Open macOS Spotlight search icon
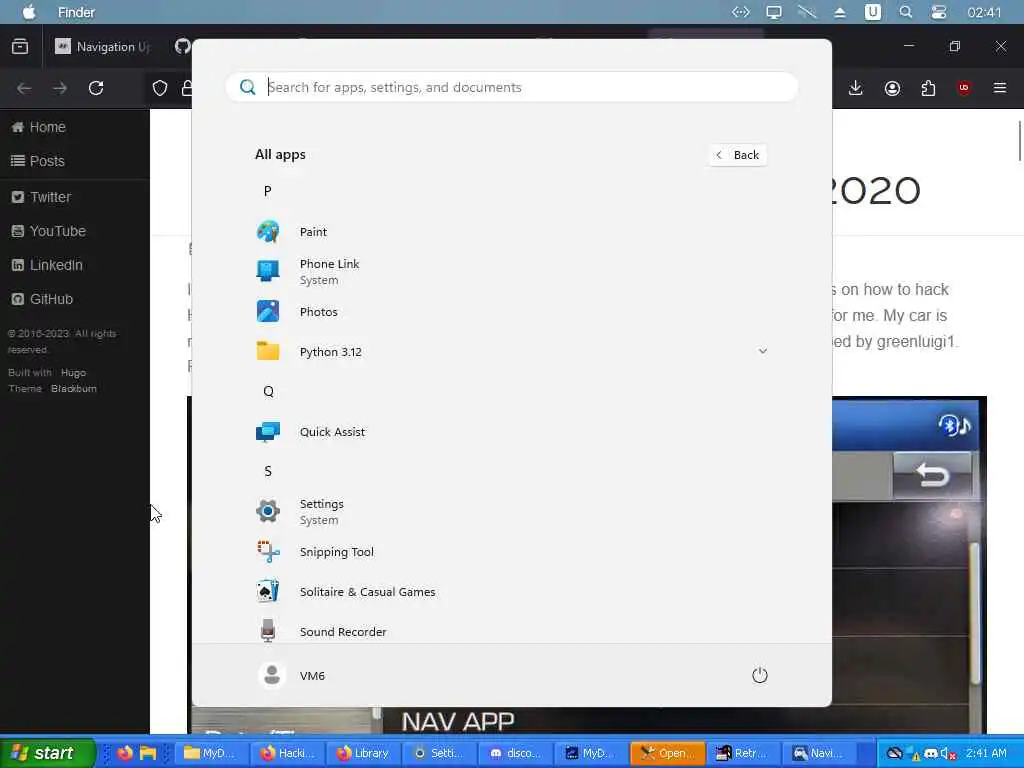 point(905,12)
